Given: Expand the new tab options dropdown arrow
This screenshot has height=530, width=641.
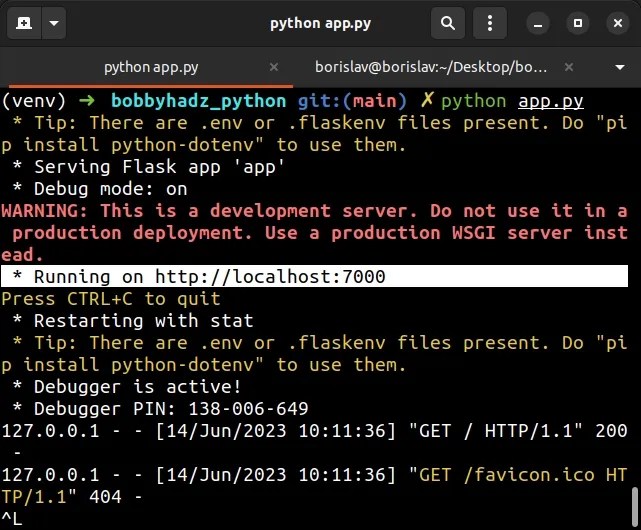Looking at the screenshot, I should pyautogui.click(x=54, y=23).
